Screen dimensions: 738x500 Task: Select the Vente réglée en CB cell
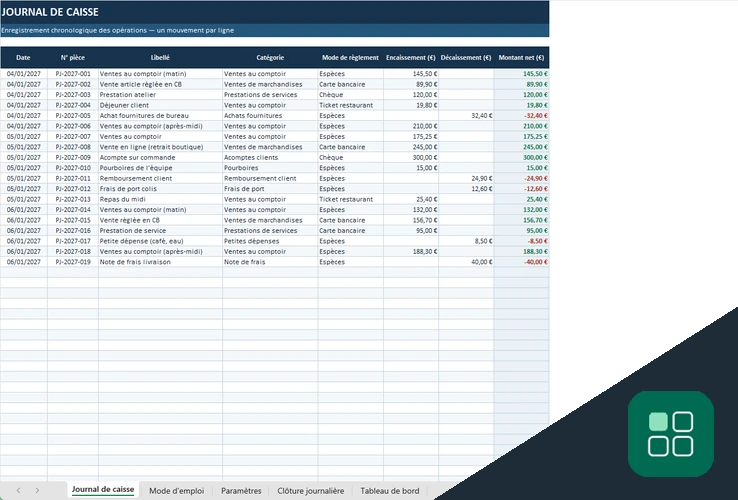point(160,220)
